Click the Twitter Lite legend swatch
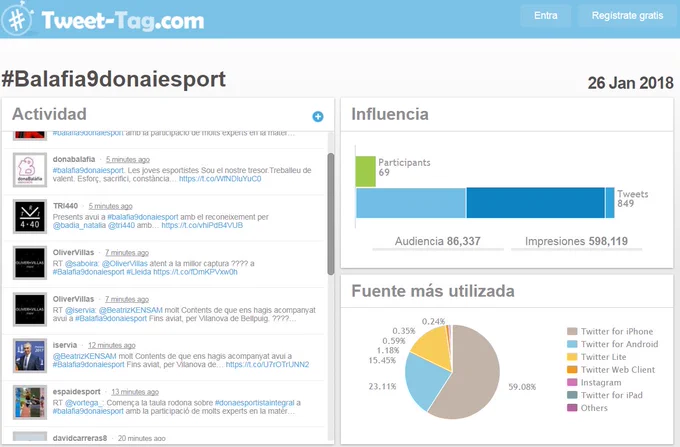Screen dimensions: 680x447 click(x=572, y=357)
